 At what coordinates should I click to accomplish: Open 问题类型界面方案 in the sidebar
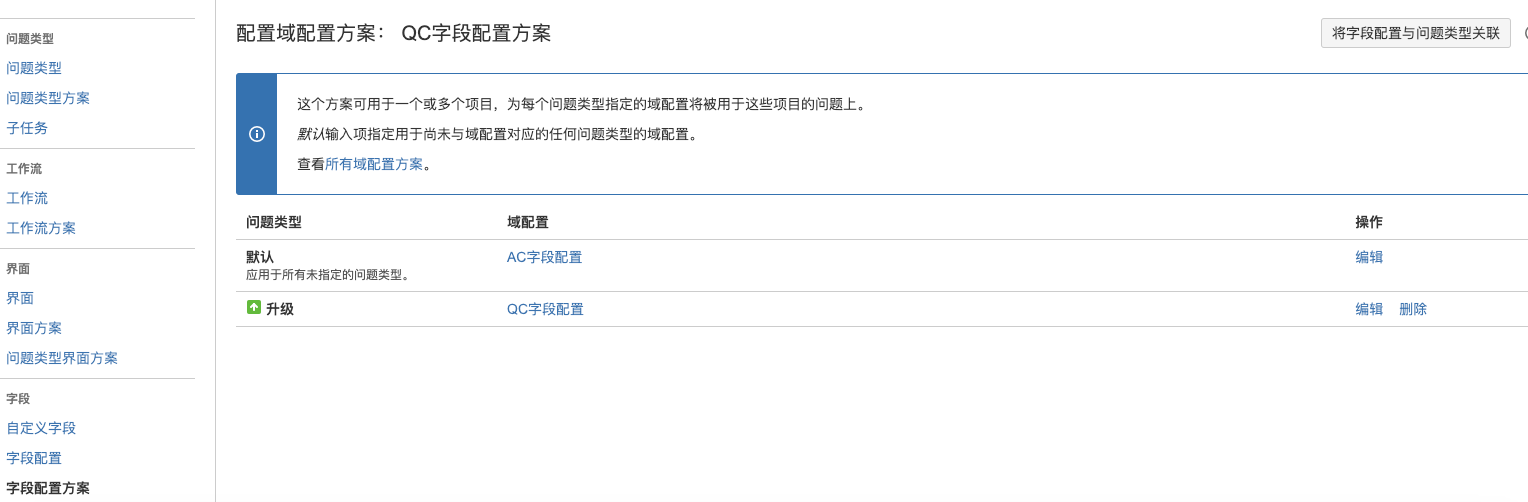coord(62,358)
